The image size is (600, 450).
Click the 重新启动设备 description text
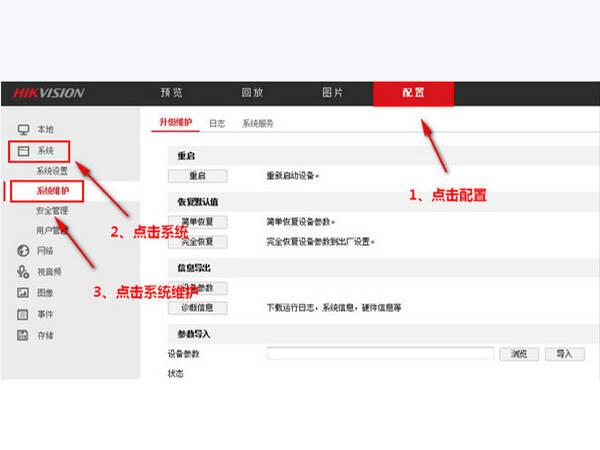pos(293,176)
